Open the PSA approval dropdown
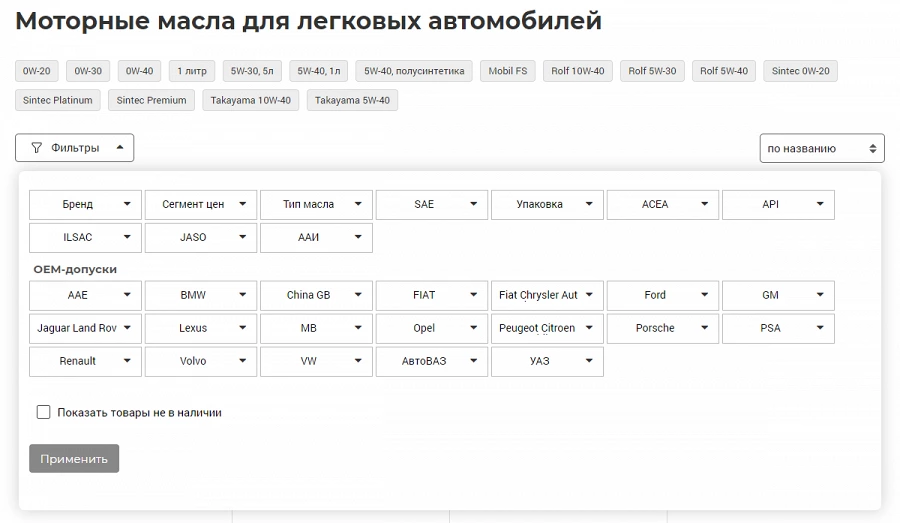900x523 pixels. 778,328
